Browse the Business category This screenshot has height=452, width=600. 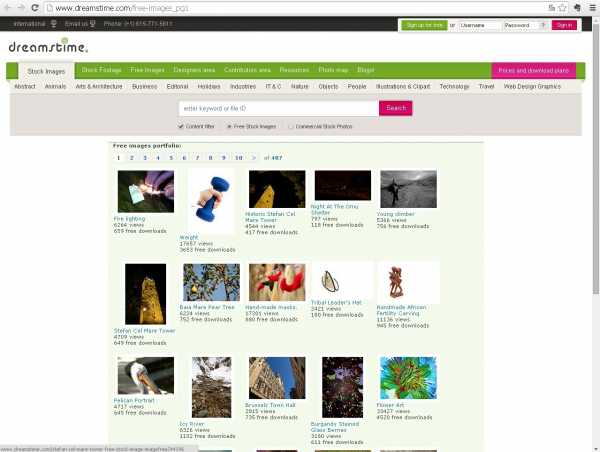(x=145, y=86)
